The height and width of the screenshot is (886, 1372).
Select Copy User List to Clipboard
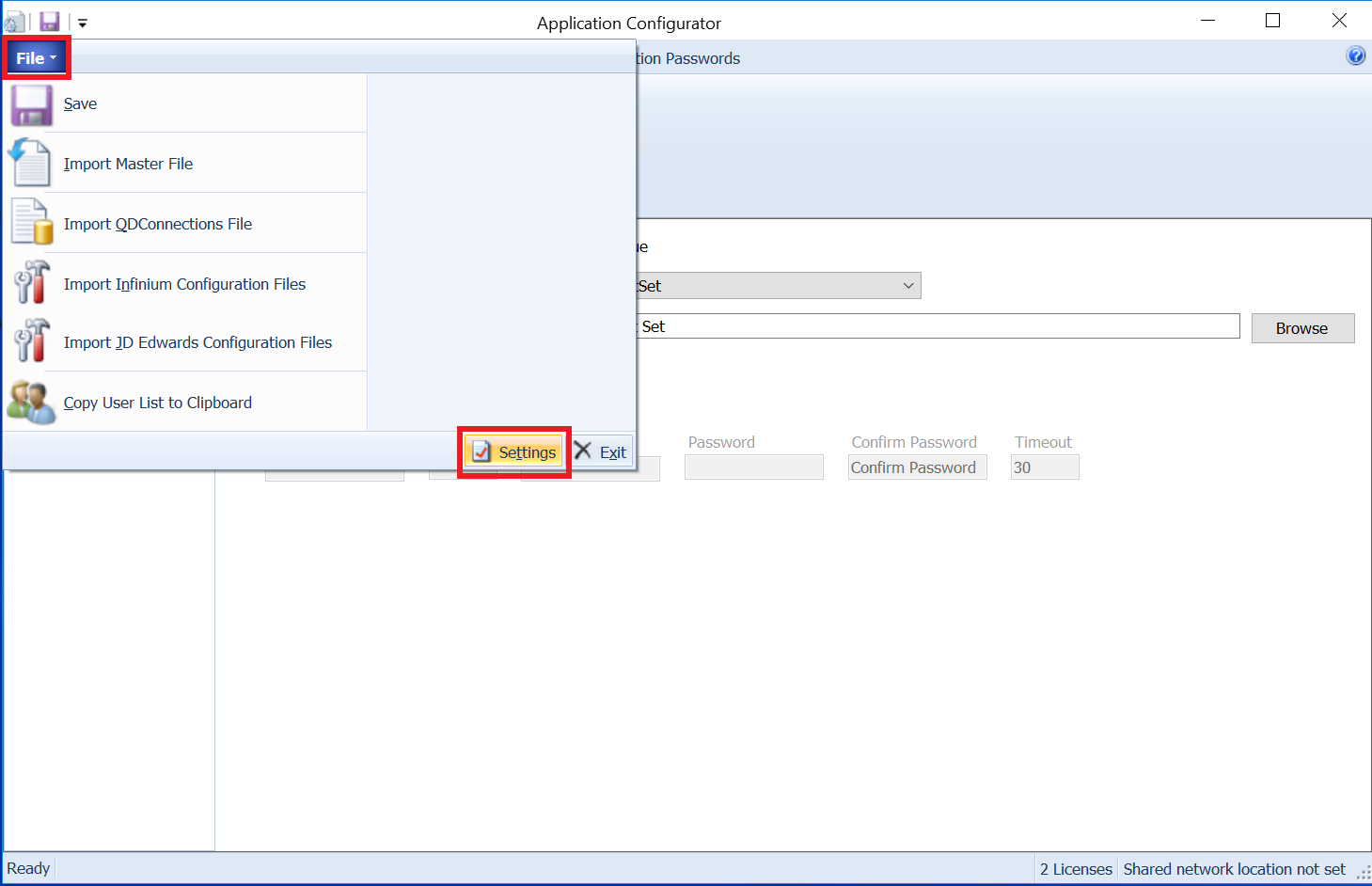click(x=185, y=403)
